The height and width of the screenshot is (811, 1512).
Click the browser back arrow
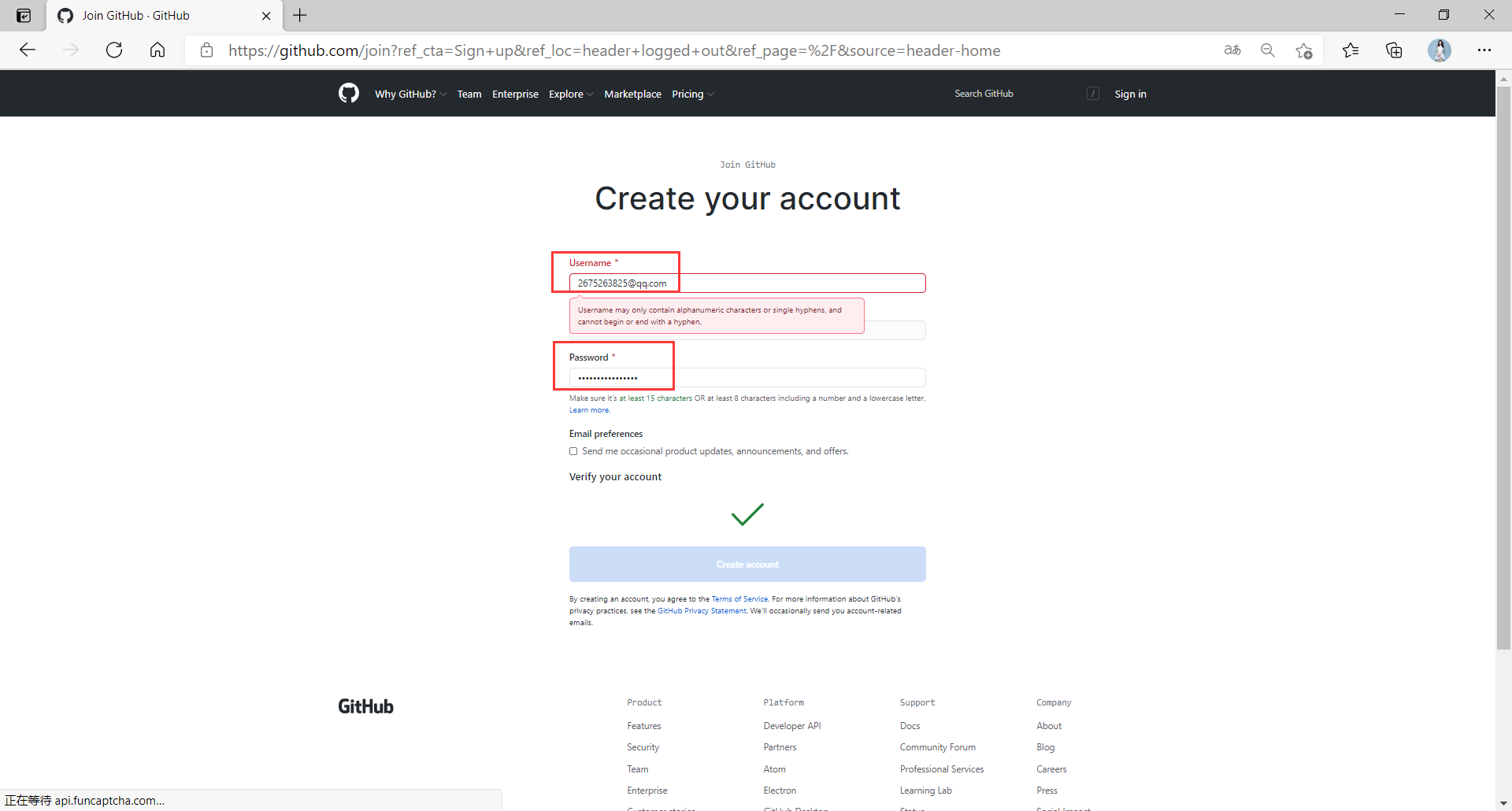tap(28, 50)
